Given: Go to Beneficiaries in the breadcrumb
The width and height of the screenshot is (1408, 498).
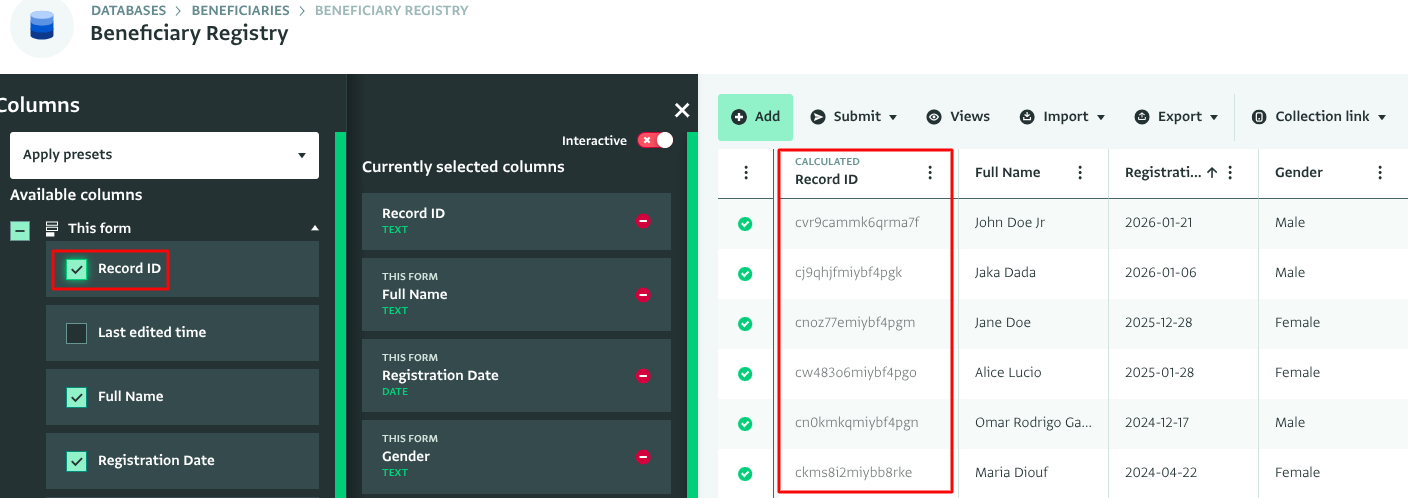Looking at the screenshot, I should click(x=240, y=11).
